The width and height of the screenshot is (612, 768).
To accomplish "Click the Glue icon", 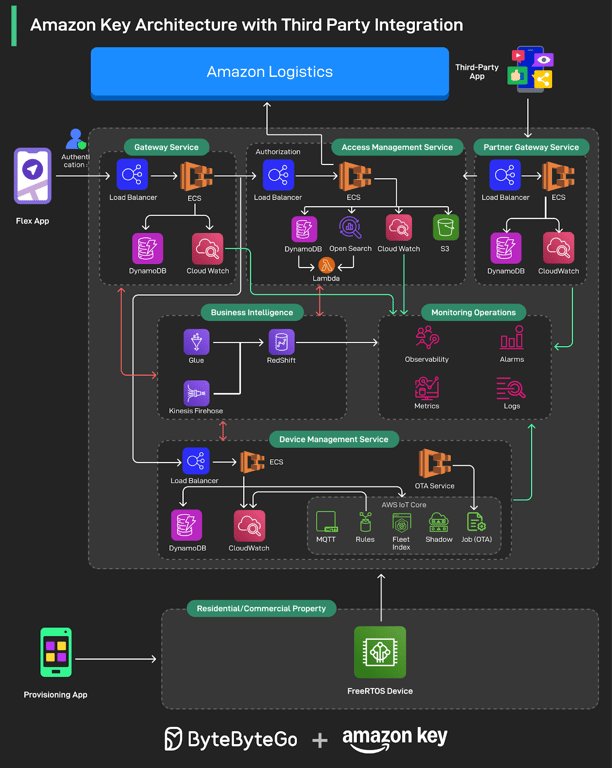I will [x=196, y=341].
